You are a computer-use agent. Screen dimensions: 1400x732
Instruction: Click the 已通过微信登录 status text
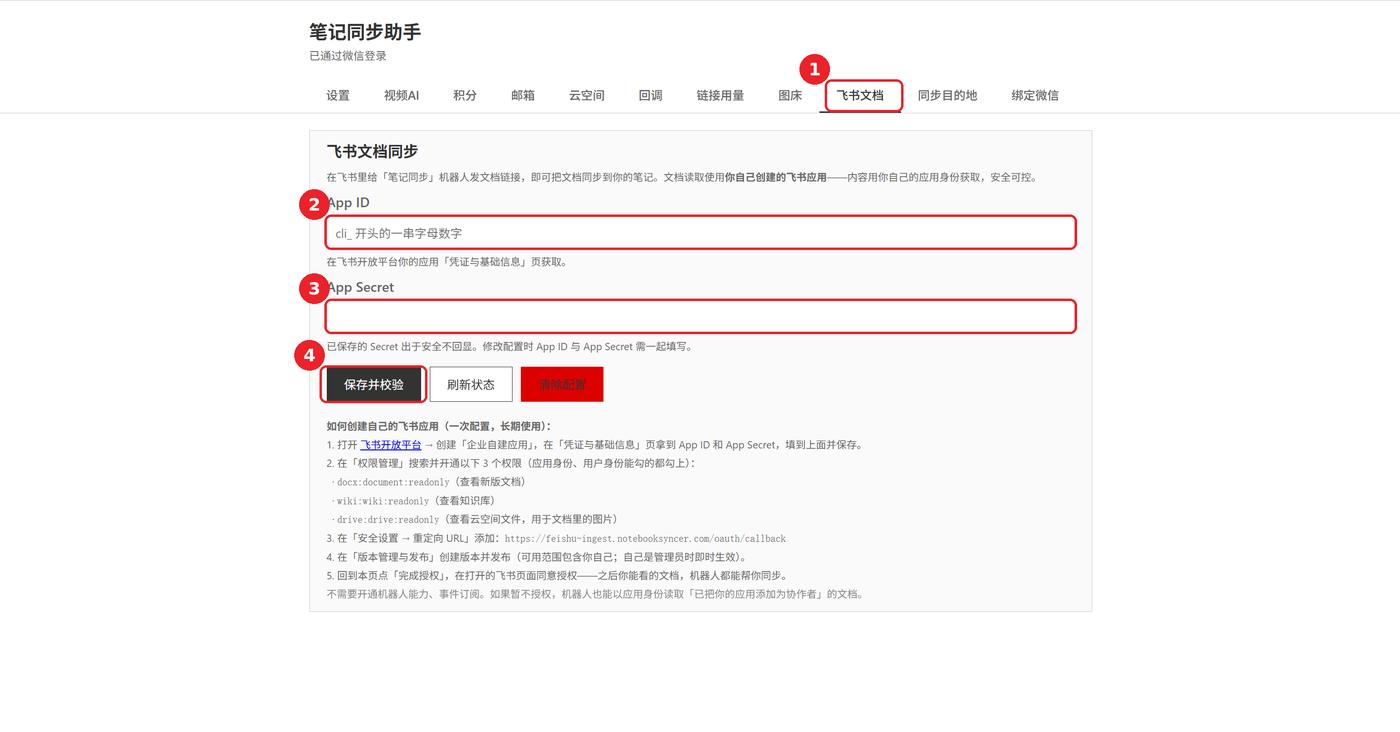point(348,56)
